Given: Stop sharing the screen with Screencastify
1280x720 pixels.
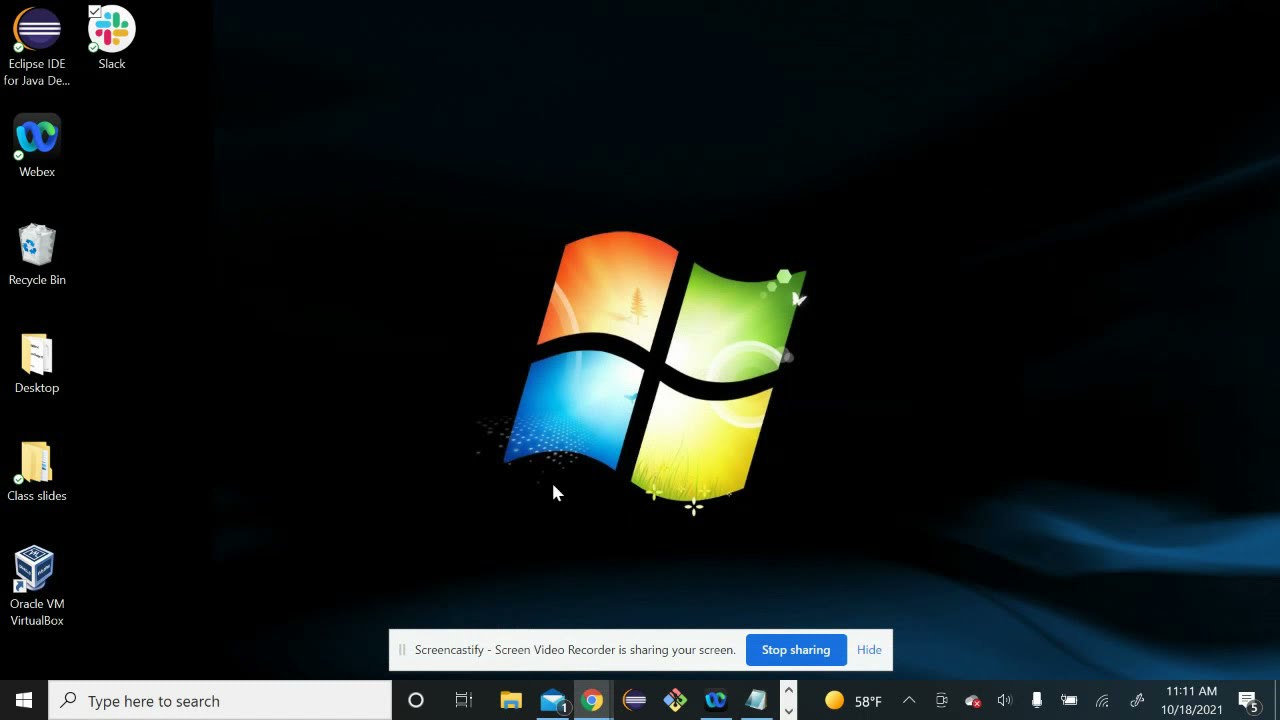Looking at the screenshot, I should [796, 650].
